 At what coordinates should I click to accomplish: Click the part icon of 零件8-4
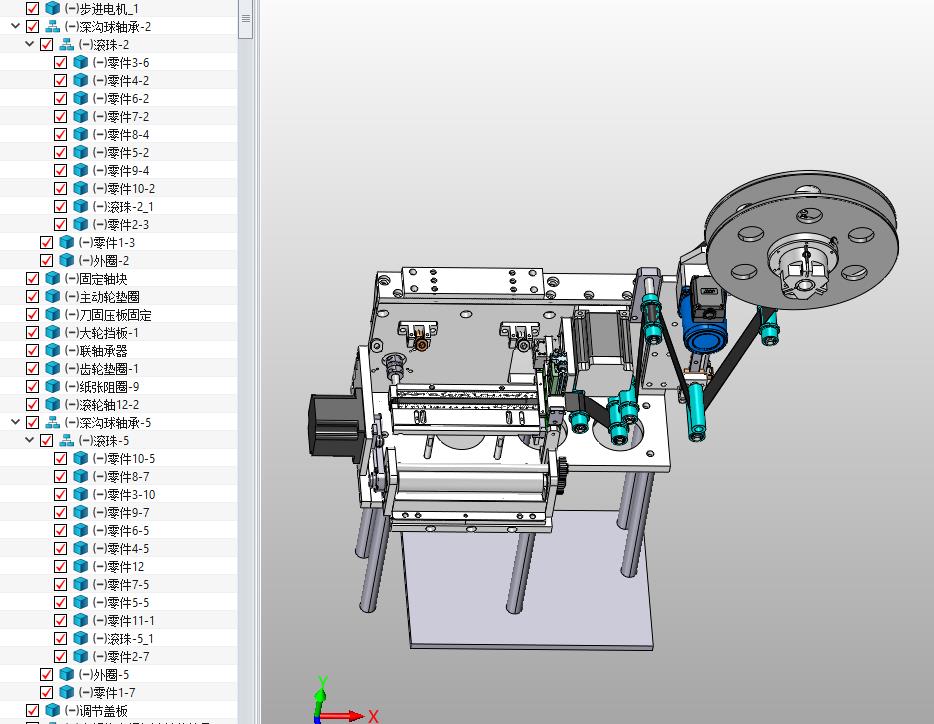click(x=80, y=134)
